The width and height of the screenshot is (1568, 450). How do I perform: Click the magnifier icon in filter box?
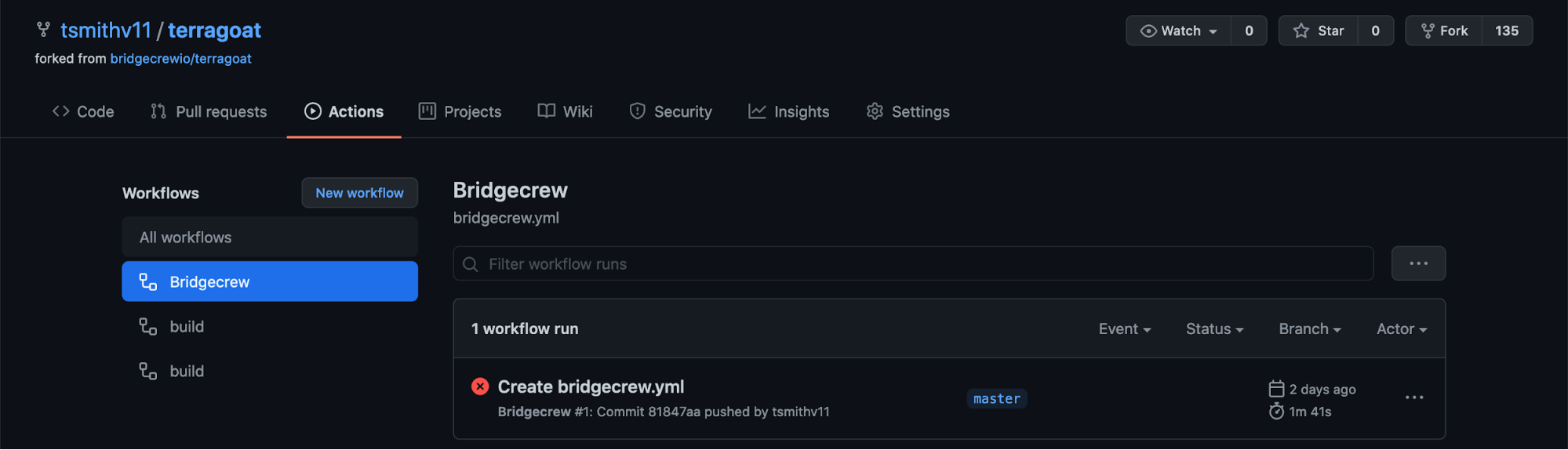pos(471,264)
